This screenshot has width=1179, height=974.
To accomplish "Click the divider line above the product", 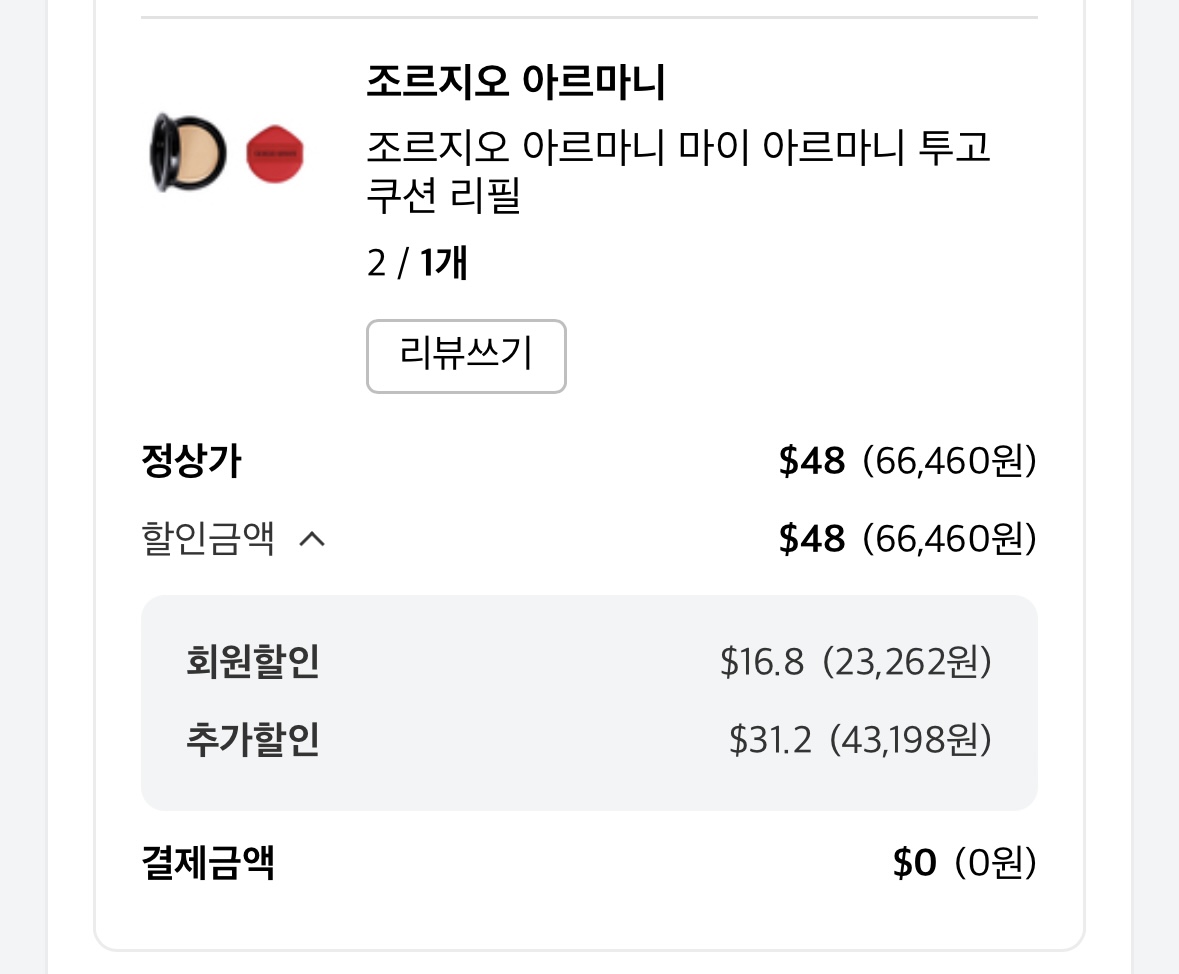I will pyautogui.click(x=590, y=17).
